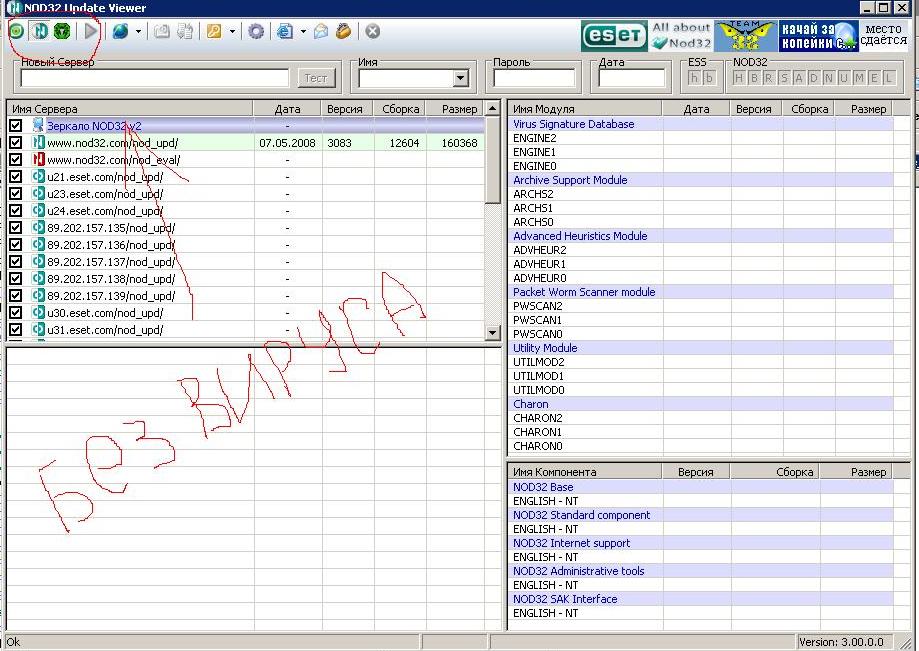Image resolution: width=919 pixels, height=651 pixels.
Task: Focus the Пароль input field
Action: coord(534,78)
